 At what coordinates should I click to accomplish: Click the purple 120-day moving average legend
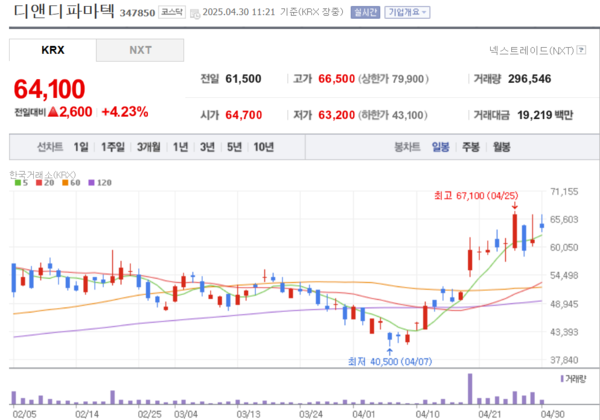101,183
